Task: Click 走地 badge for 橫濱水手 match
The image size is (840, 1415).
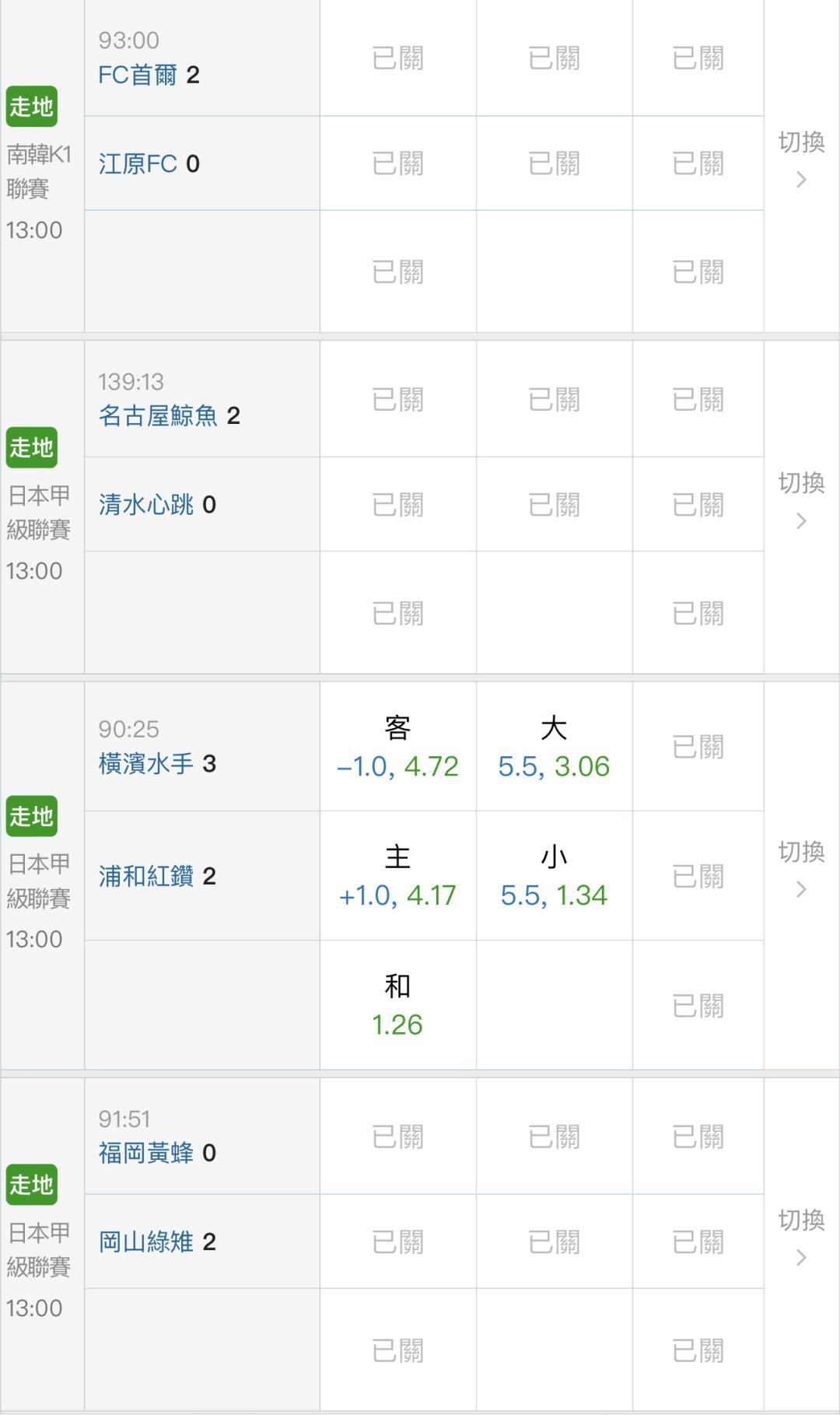Action: point(32,816)
